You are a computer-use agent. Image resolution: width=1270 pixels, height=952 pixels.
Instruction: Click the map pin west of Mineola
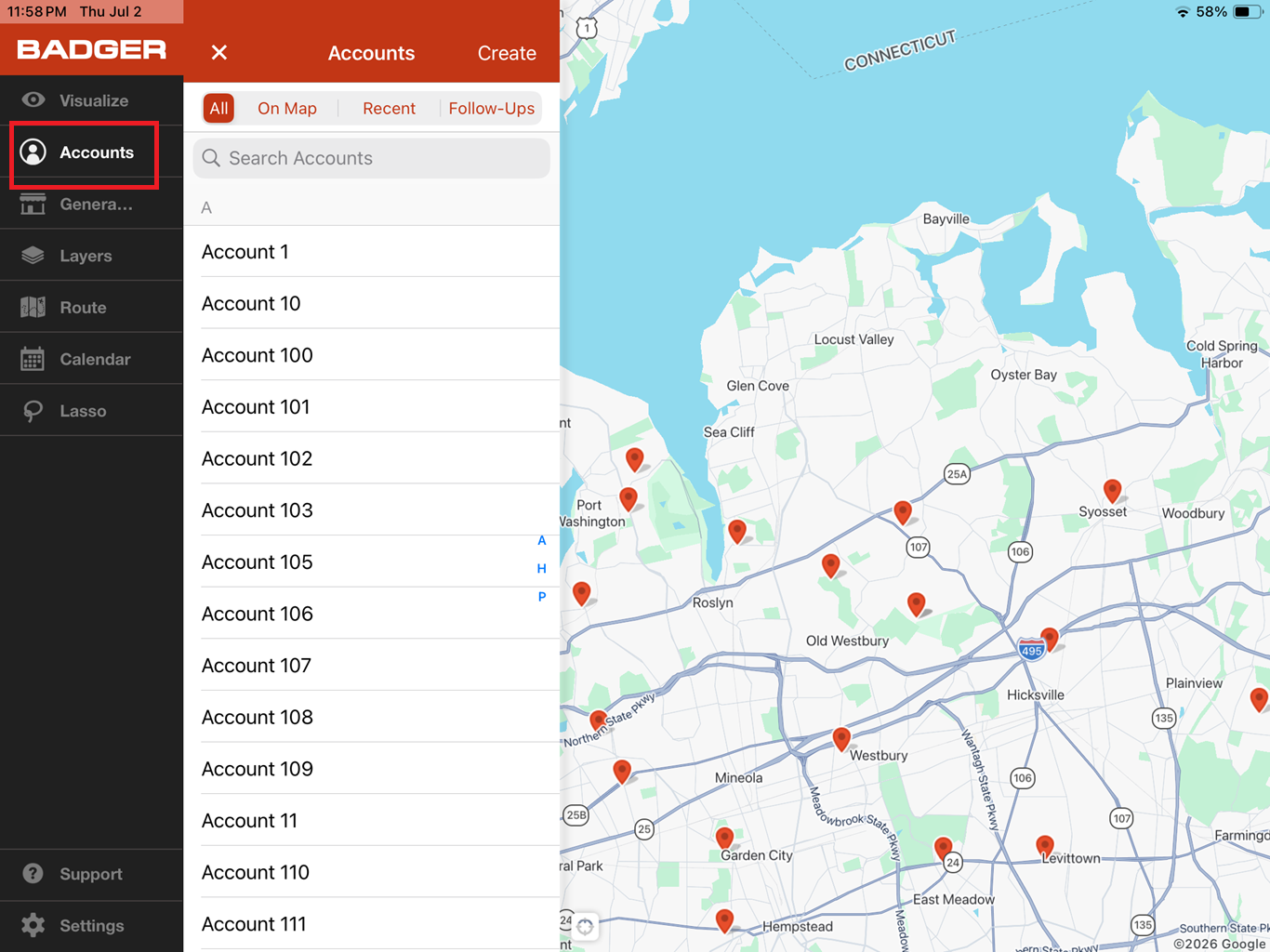pyautogui.click(x=622, y=771)
